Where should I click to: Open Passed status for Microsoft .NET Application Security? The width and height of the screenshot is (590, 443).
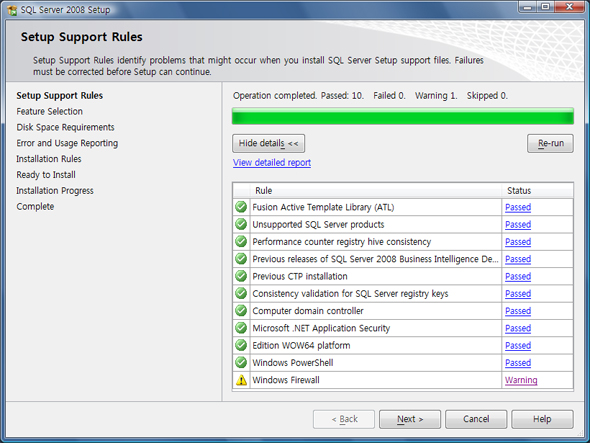click(x=518, y=329)
